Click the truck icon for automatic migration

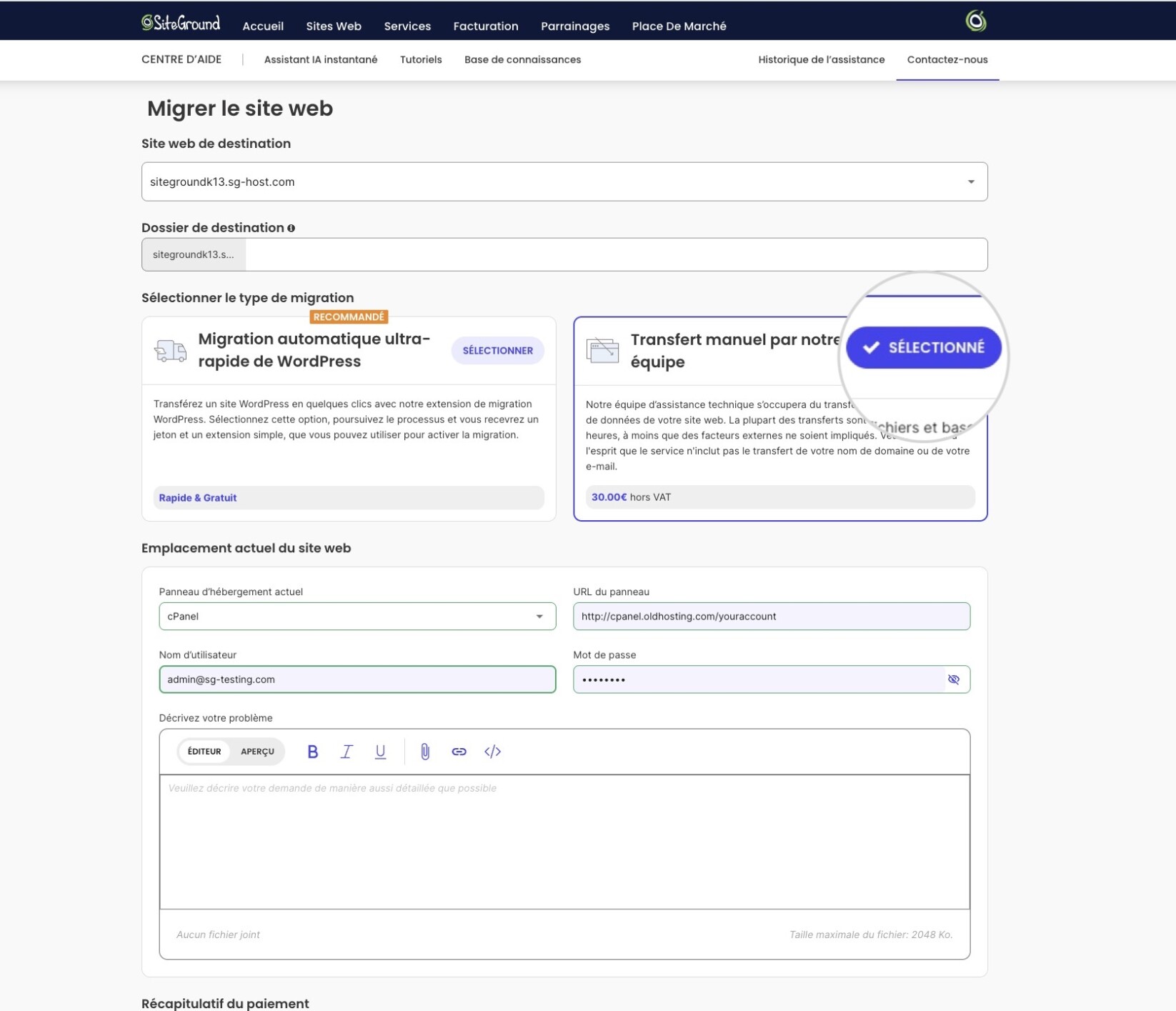click(x=170, y=351)
